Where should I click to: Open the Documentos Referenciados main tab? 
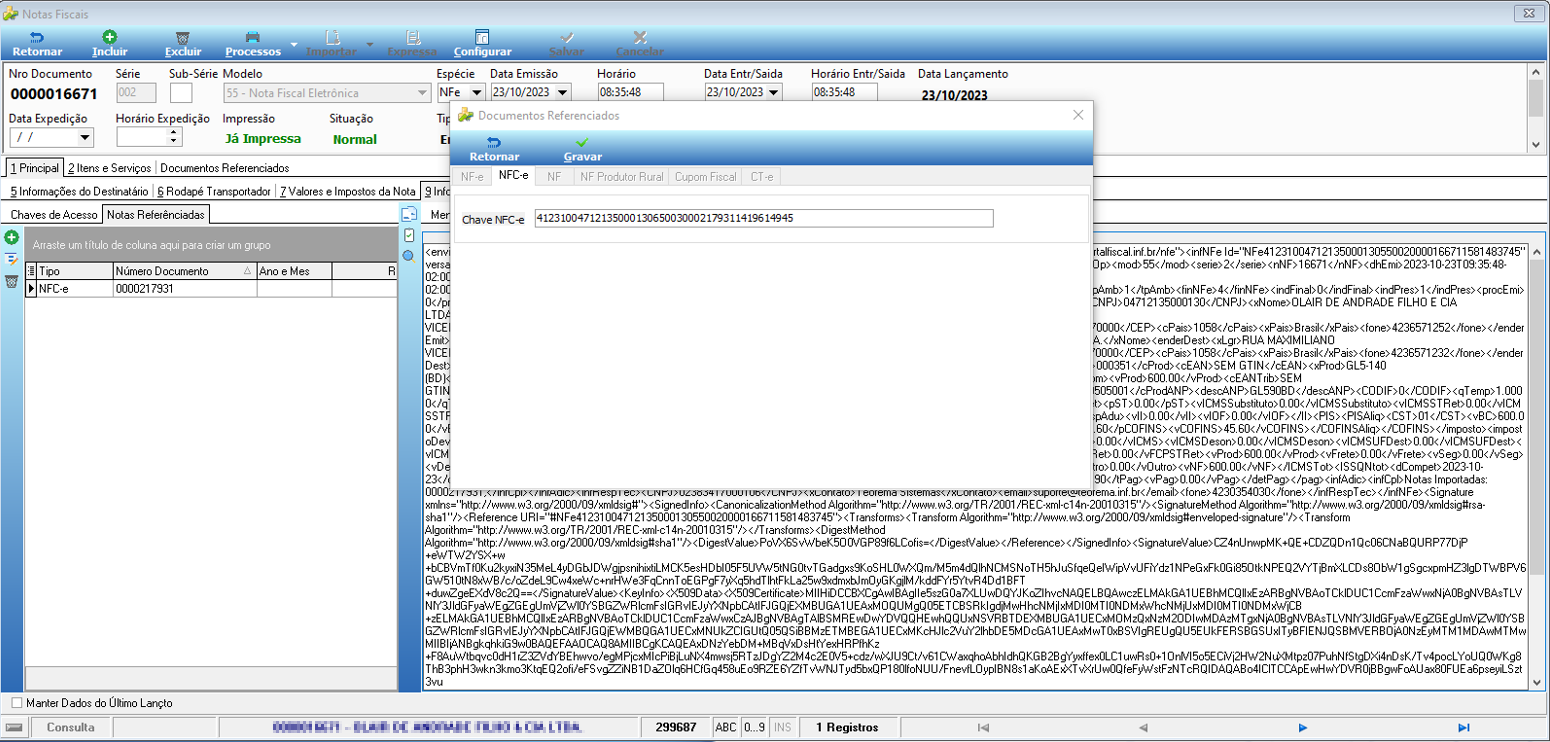(225, 168)
